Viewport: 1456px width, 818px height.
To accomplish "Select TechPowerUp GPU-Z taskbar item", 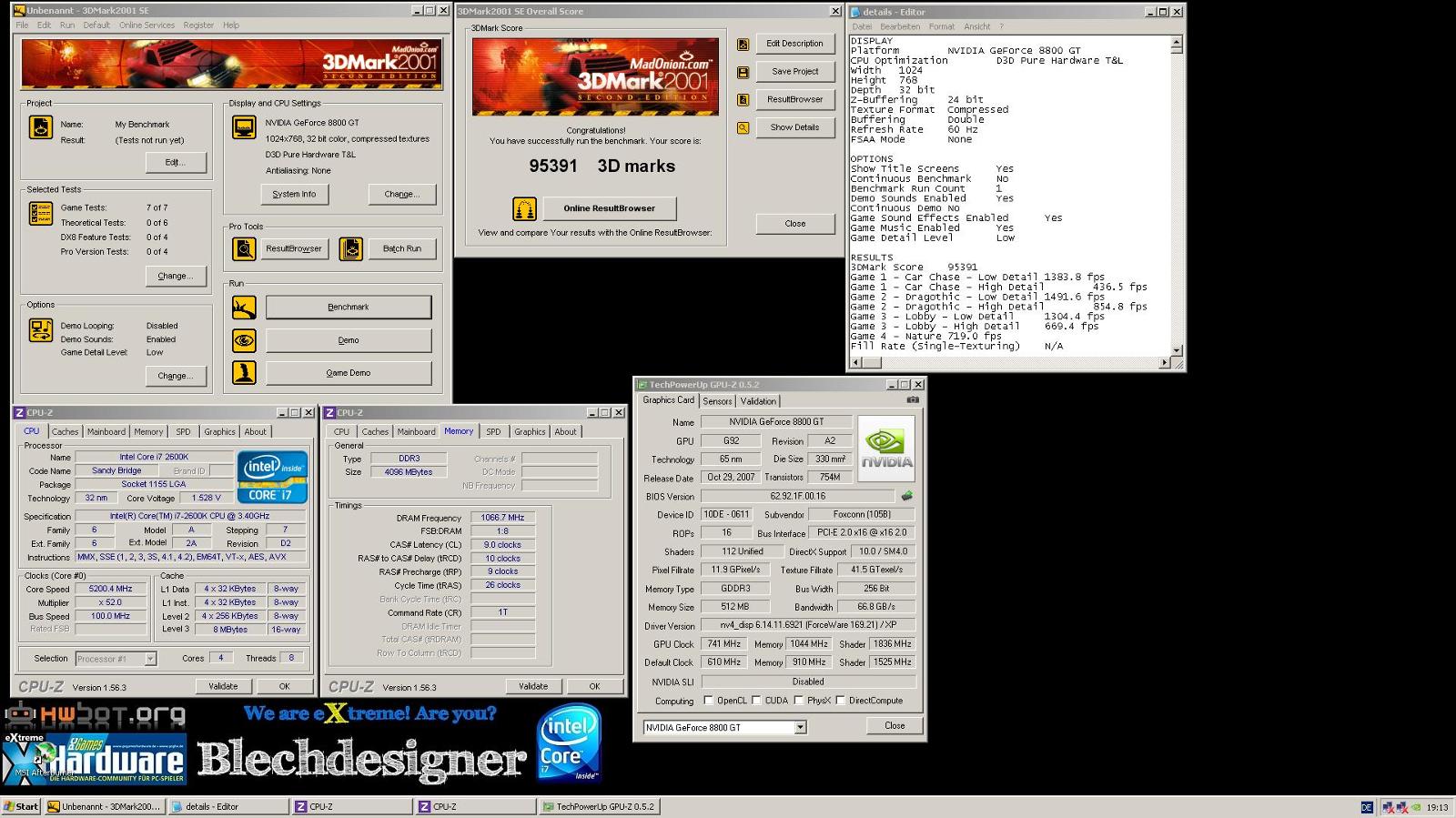I will point(600,807).
